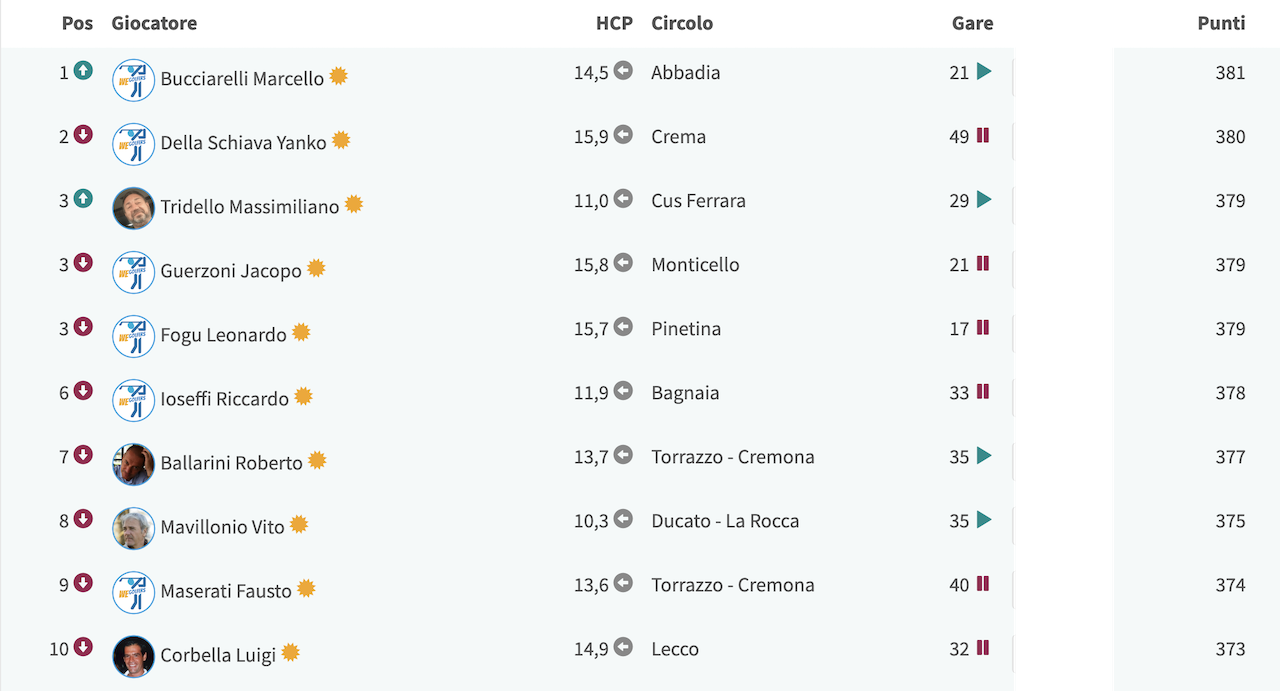The width and height of the screenshot is (1280, 691).
Task: Click the pause icon in Maserati Fausto's row
Action: (x=983, y=583)
